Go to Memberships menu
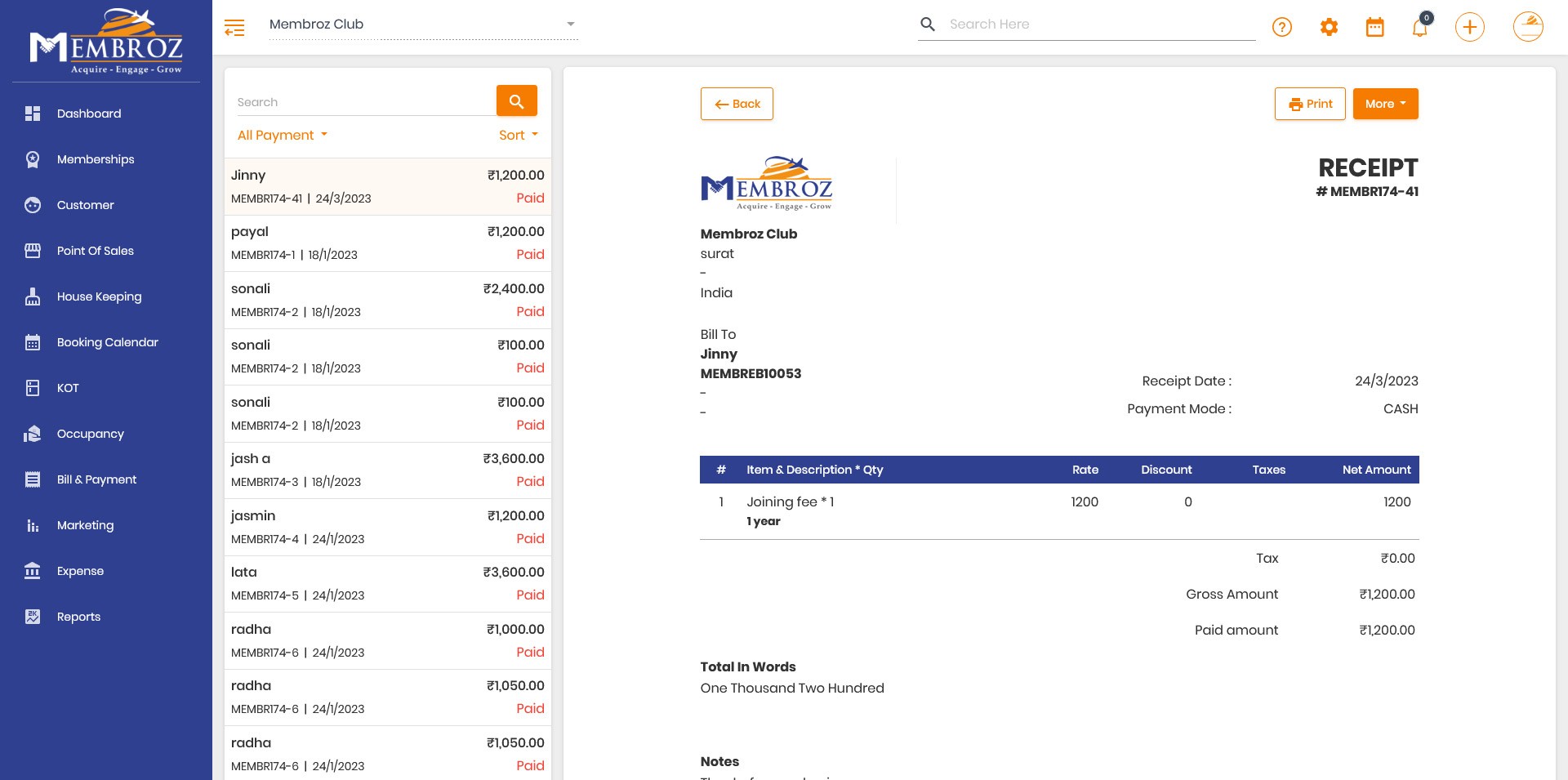The width and height of the screenshot is (1568, 780). 96,159
